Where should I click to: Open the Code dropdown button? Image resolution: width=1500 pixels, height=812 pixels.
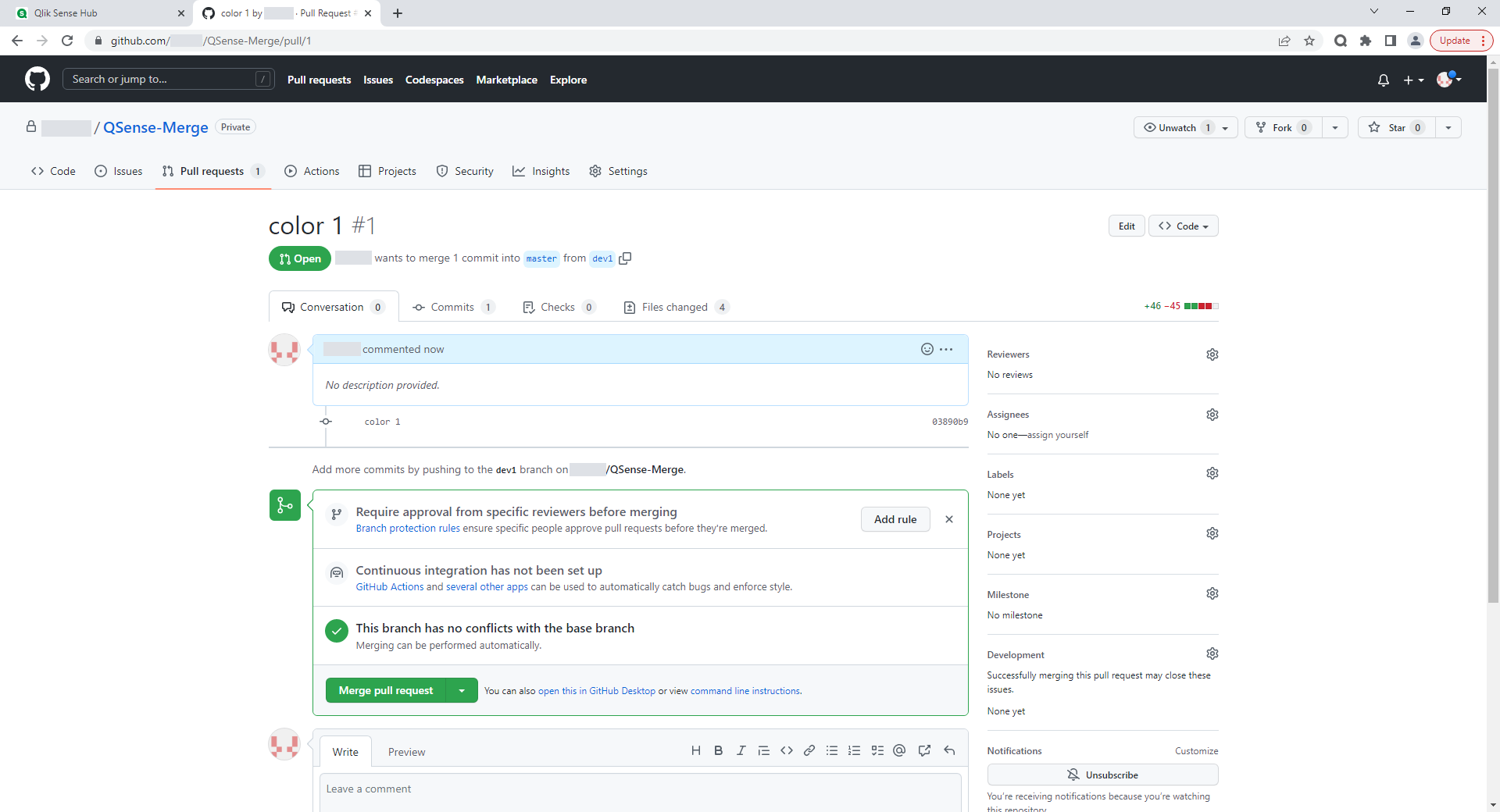click(x=1183, y=226)
